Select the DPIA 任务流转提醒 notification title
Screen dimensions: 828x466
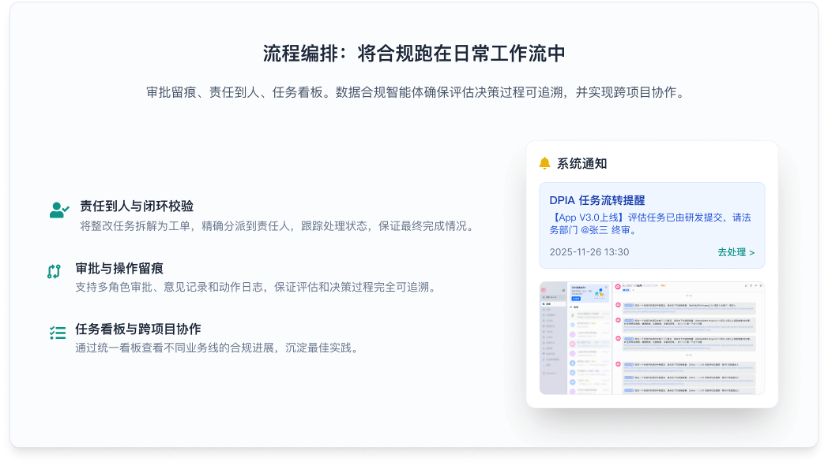pyautogui.click(x=597, y=200)
